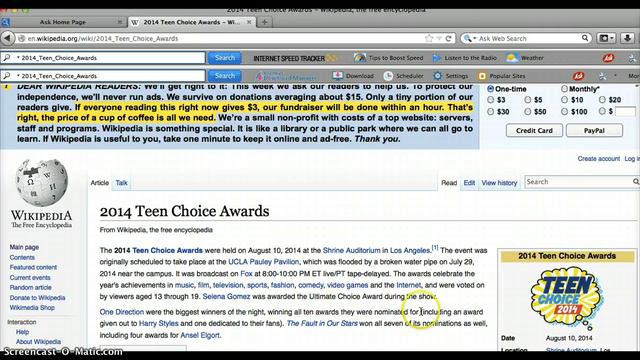Open Popular Sites in the toolbar
Image resolution: width=640 pixels, height=360 pixels.
pyautogui.click(x=502, y=76)
